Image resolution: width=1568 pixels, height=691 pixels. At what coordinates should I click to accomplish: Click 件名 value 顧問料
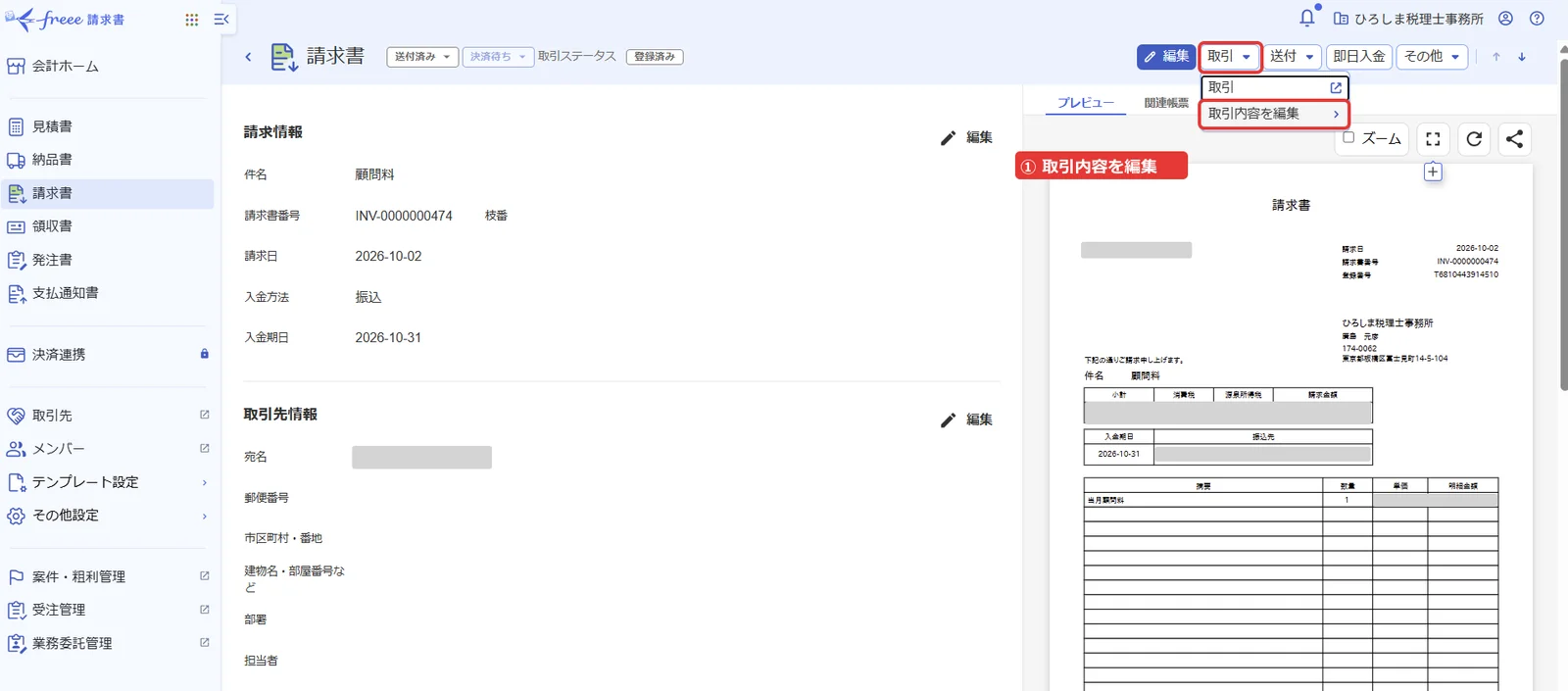coord(374,175)
